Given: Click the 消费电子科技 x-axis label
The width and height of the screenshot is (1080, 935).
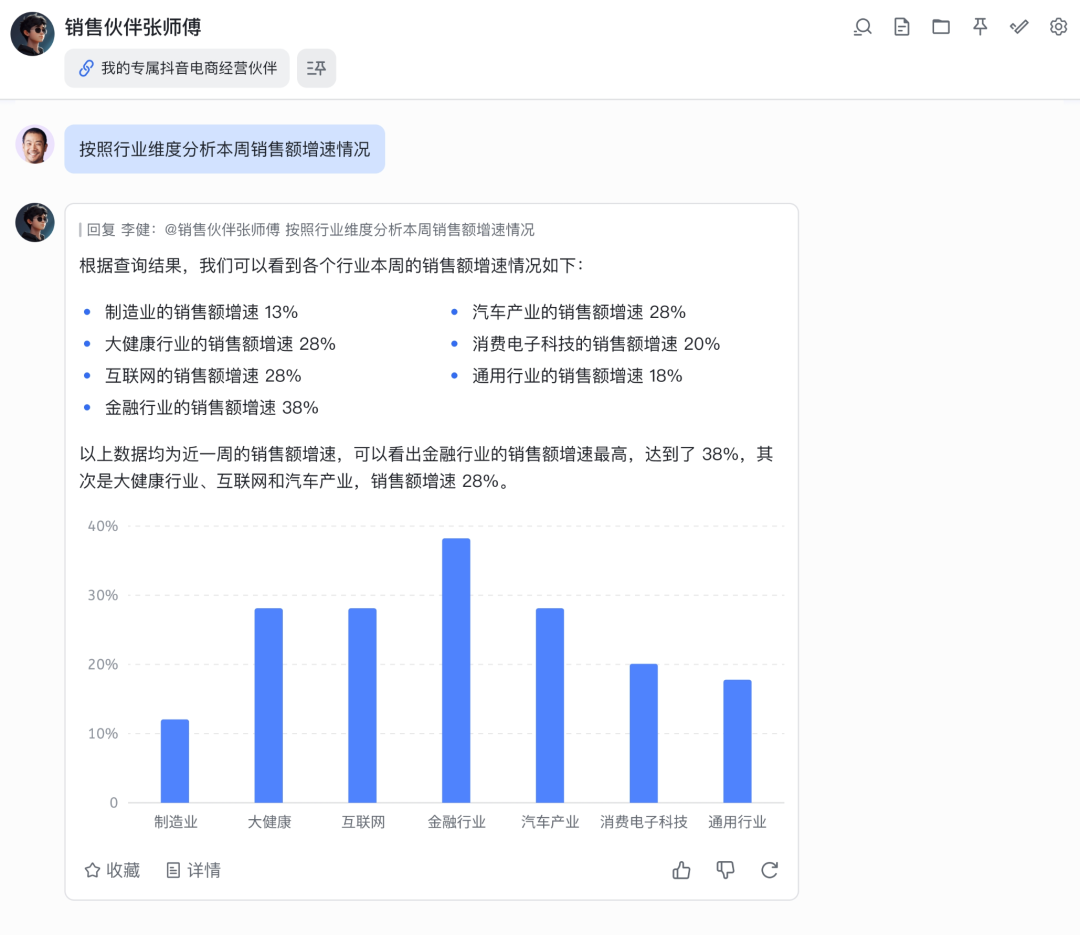Looking at the screenshot, I should tap(643, 821).
